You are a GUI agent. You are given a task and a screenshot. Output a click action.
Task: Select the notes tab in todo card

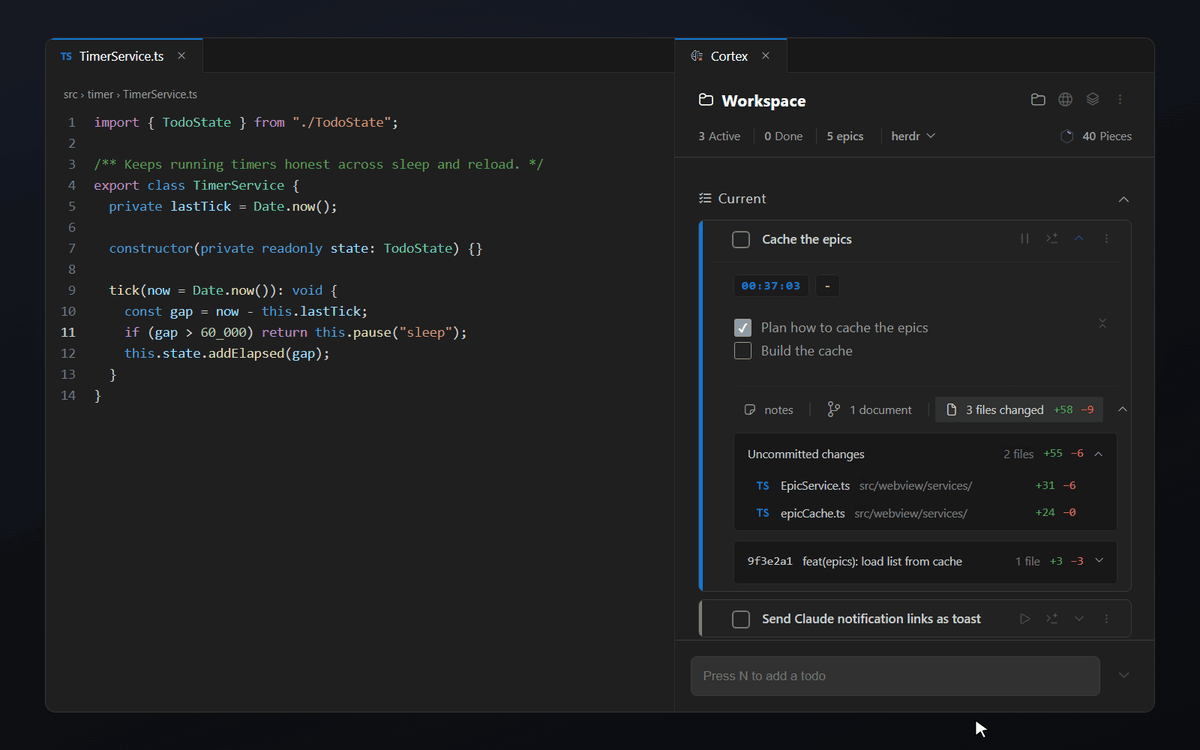(769, 410)
